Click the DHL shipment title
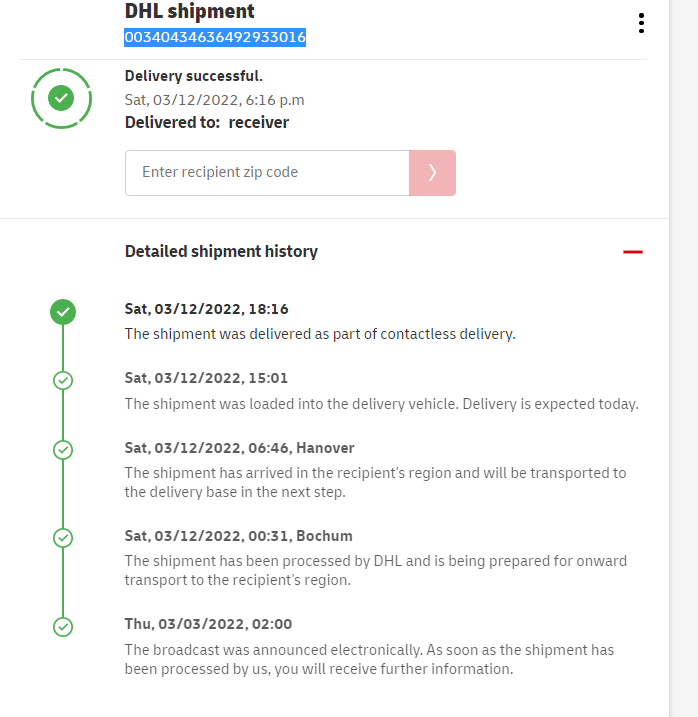Viewport: 698px width, 717px height. (x=190, y=12)
